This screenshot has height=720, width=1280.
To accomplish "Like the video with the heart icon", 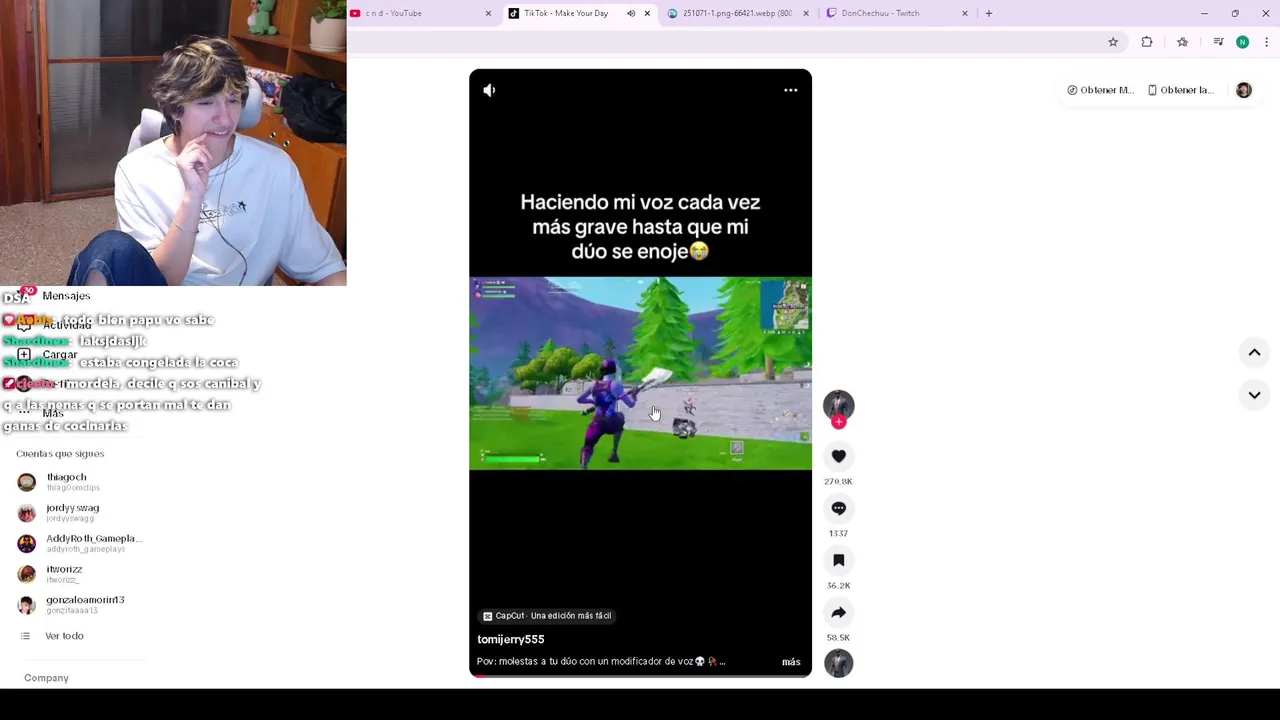I will 838,456.
